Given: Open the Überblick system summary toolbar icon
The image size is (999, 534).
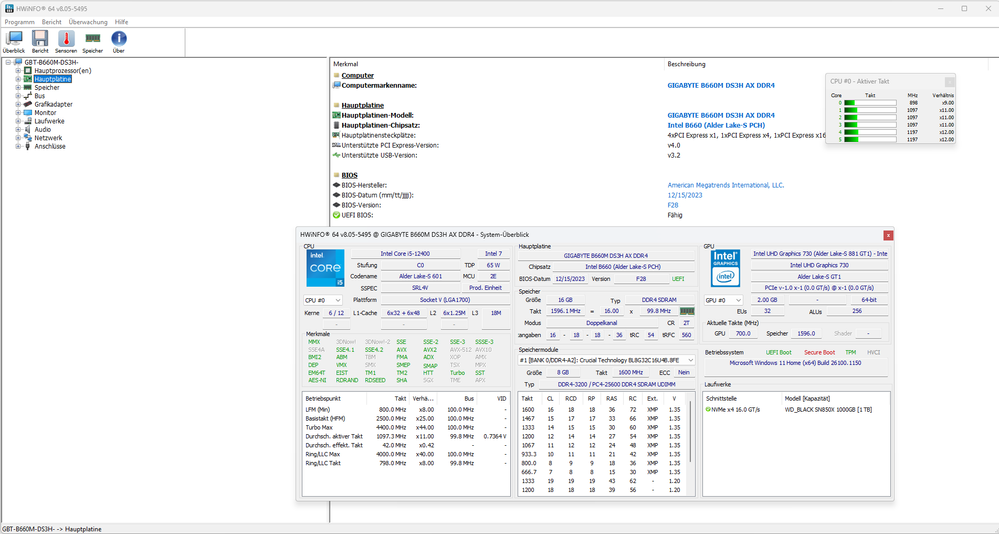Looking at the screenshot, I should (13, 39).
